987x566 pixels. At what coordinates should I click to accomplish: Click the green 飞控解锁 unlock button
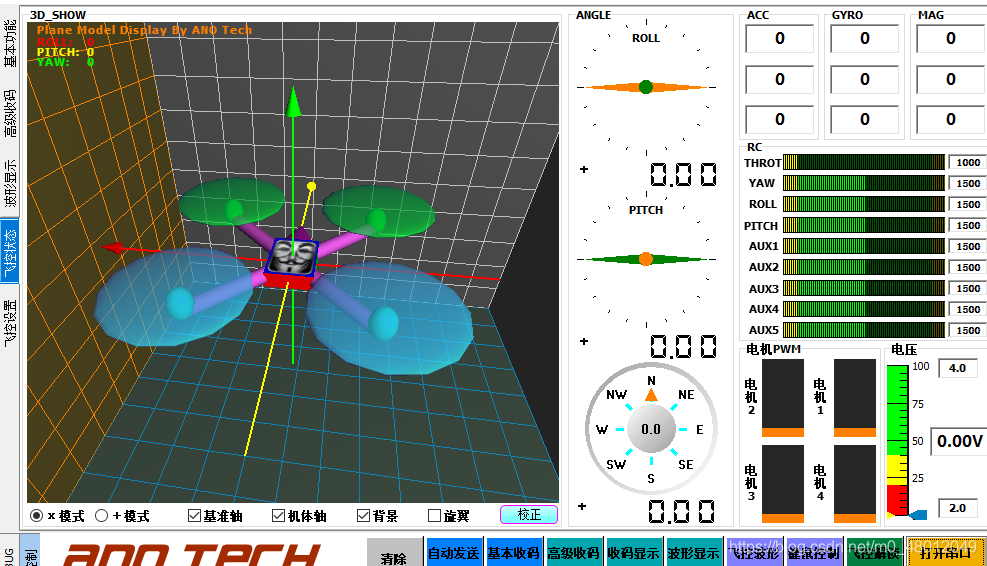click(x=874, y=552)
